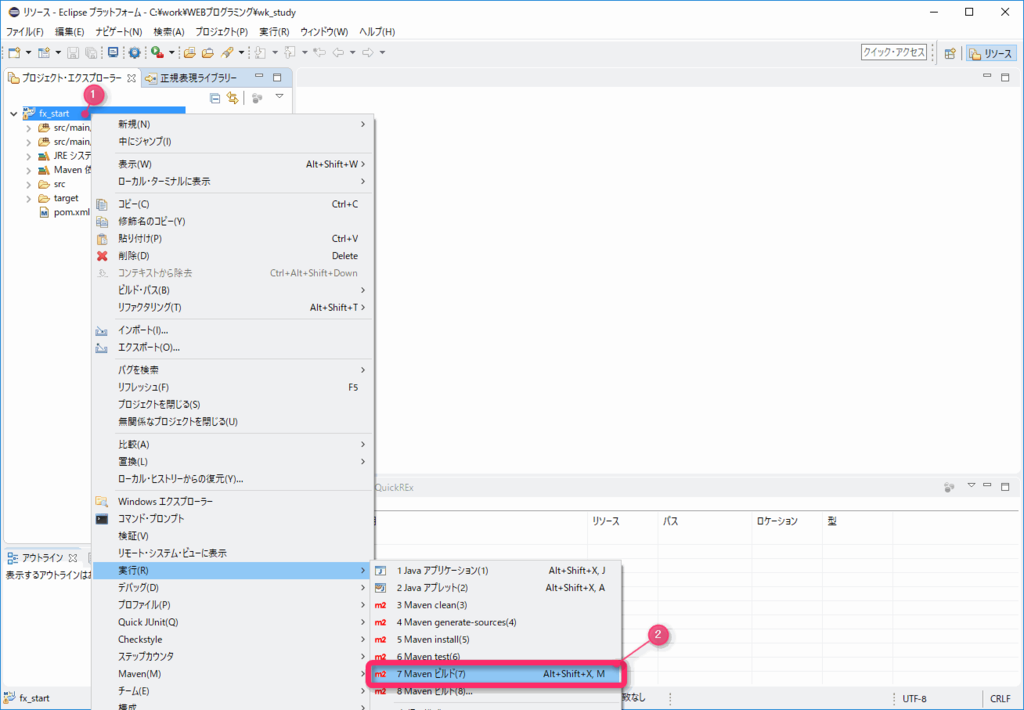The image size is (1024, 710).
Task: Choose 4 Maven generate-sources(4) entry
Action: pyautogui.click(x=496, y=622)
